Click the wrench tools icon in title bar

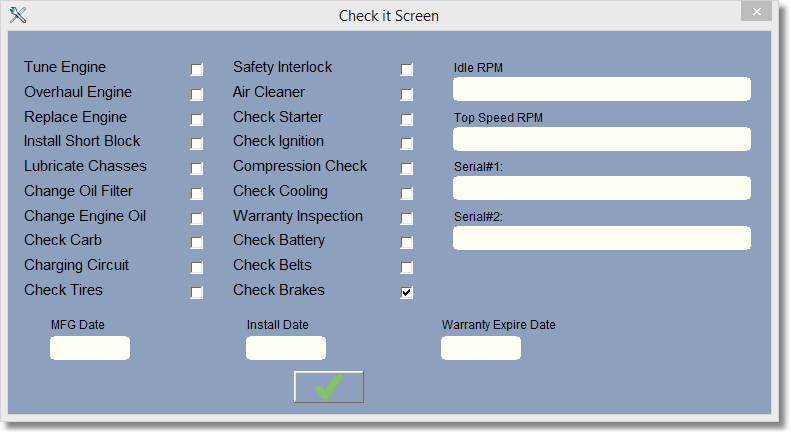click(x=17, y=15)
